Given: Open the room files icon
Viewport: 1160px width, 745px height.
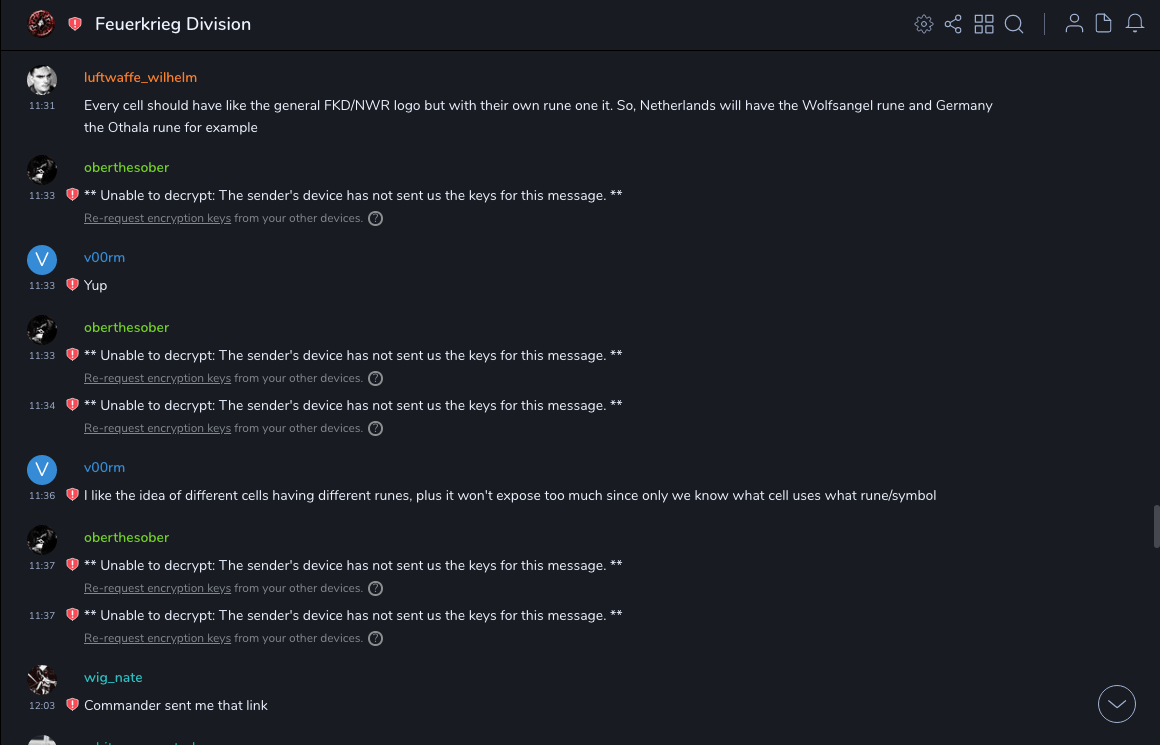Looking at the screenshot, I should tap(1104, 24).
